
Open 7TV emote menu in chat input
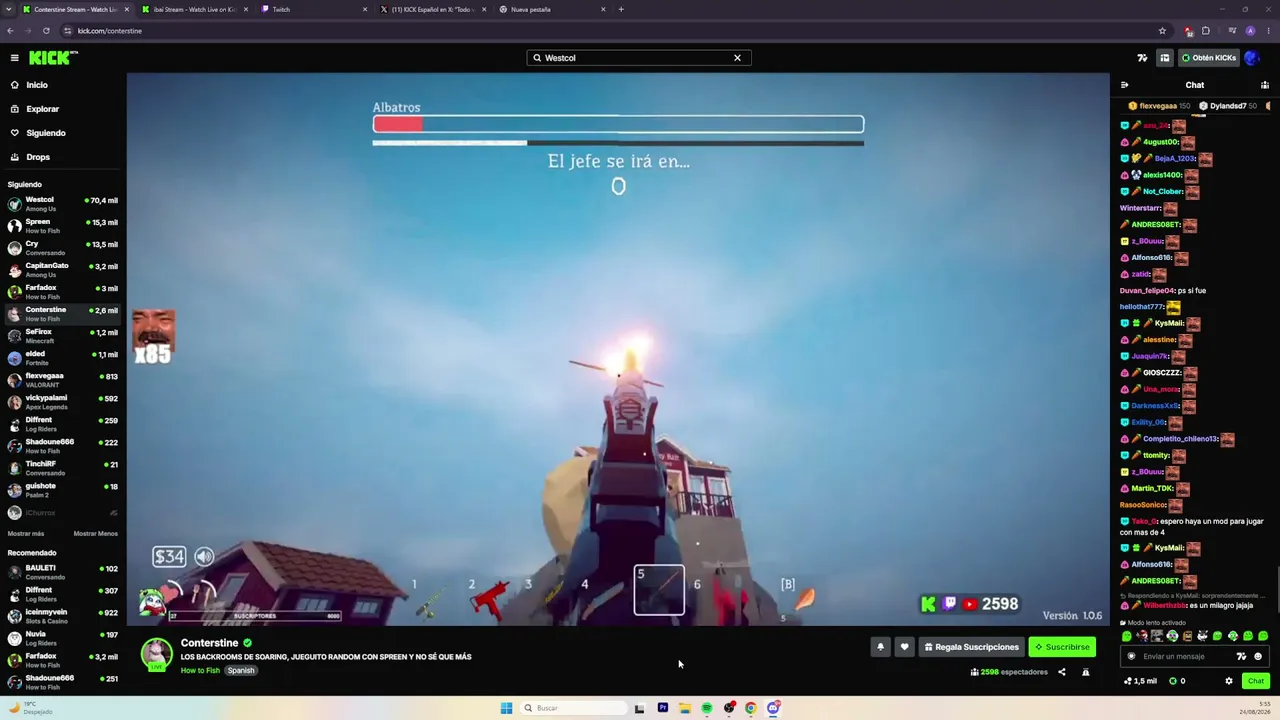(x=1242, y=657)
